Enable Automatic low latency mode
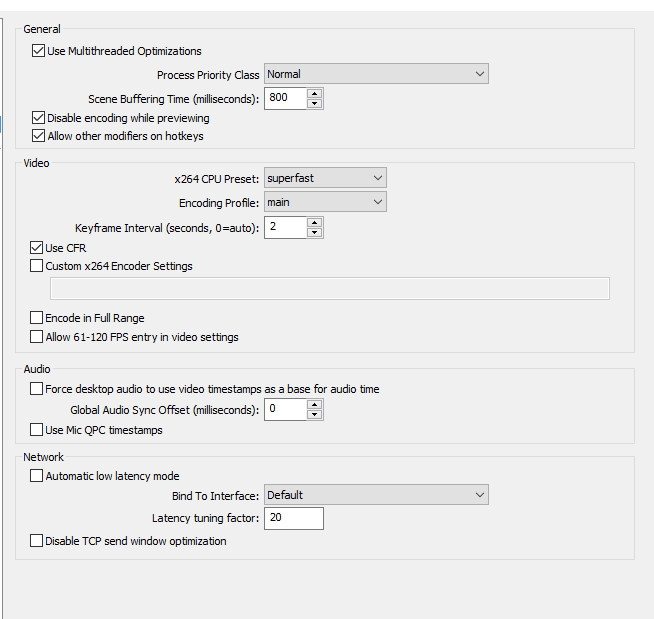The width and height of the screenshot is (654, 619). tap(36, 476)
